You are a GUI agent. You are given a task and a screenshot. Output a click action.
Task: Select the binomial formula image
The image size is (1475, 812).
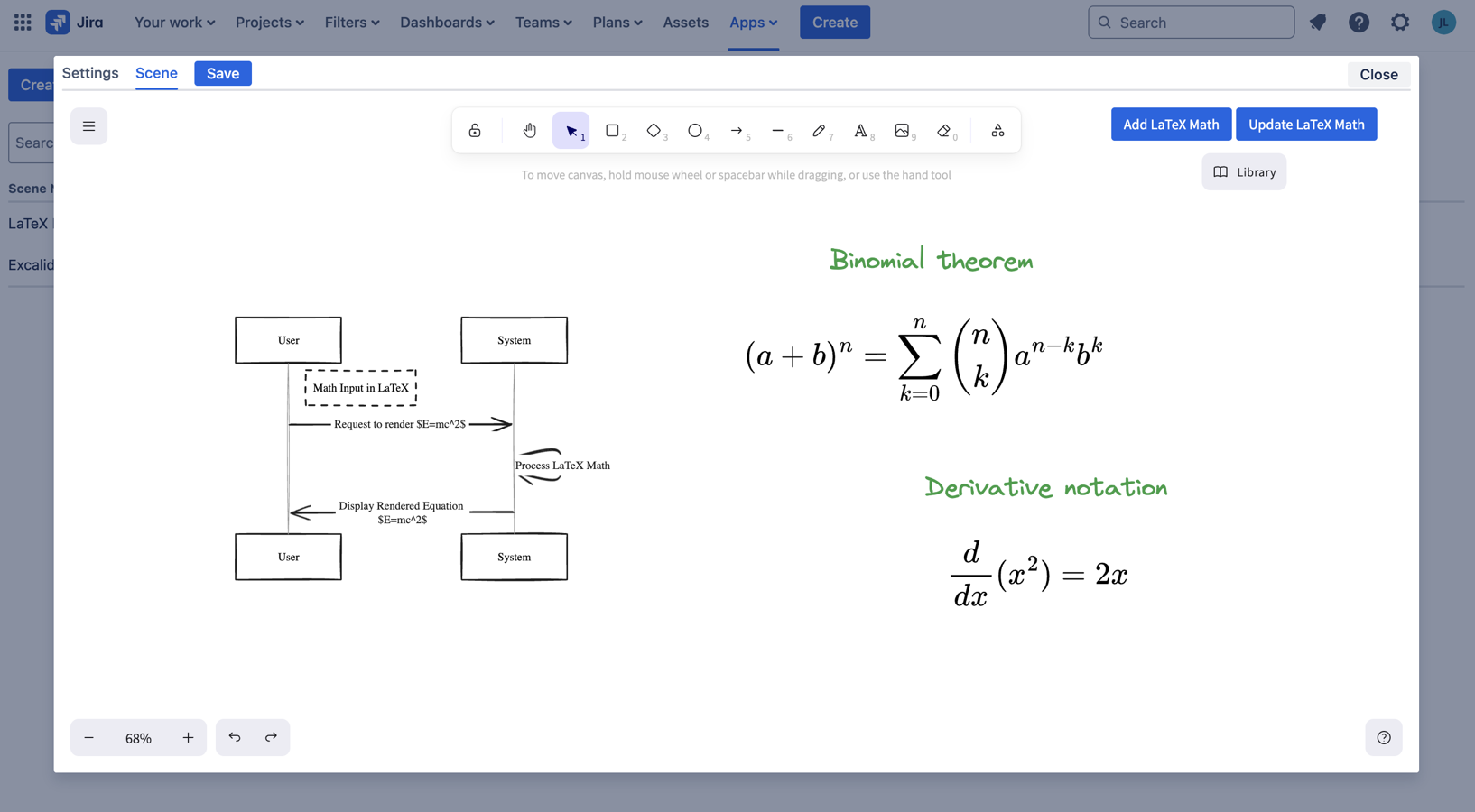point(924,357)
